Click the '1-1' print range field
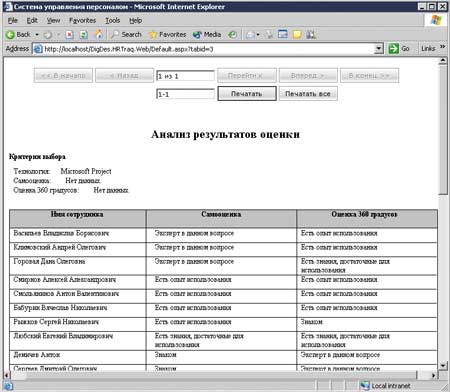Image resolution: width=450 pixels, height=392 pixels. 185,94
